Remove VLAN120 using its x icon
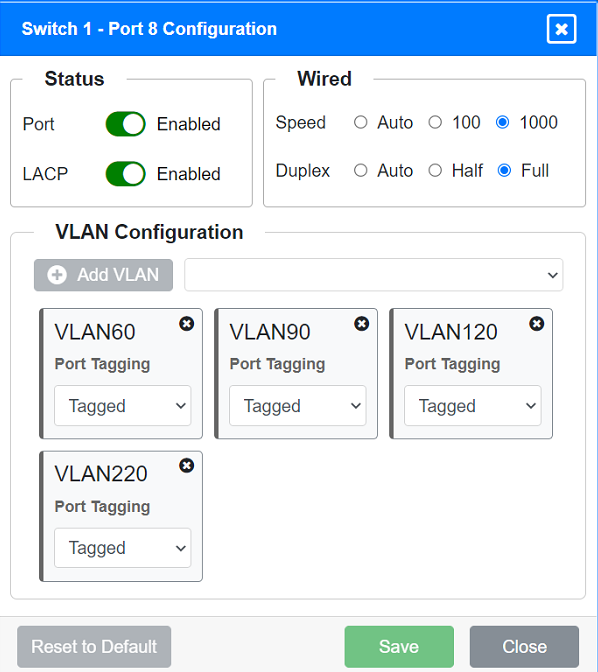 [536, 324]
